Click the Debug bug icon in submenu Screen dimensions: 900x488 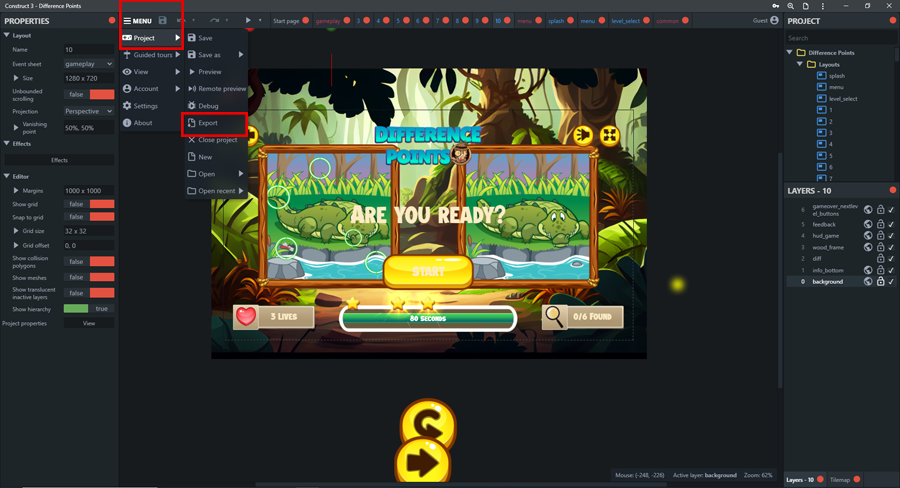(x=191, y=106)
